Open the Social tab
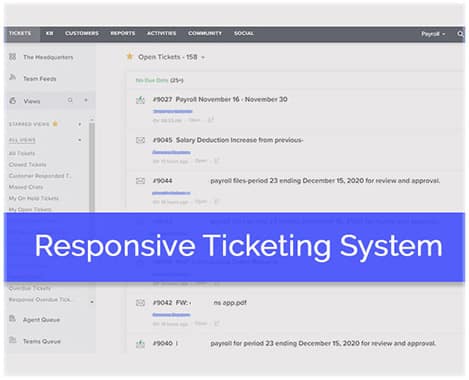The height and width of the screenshot is (380, 469). 244,33
